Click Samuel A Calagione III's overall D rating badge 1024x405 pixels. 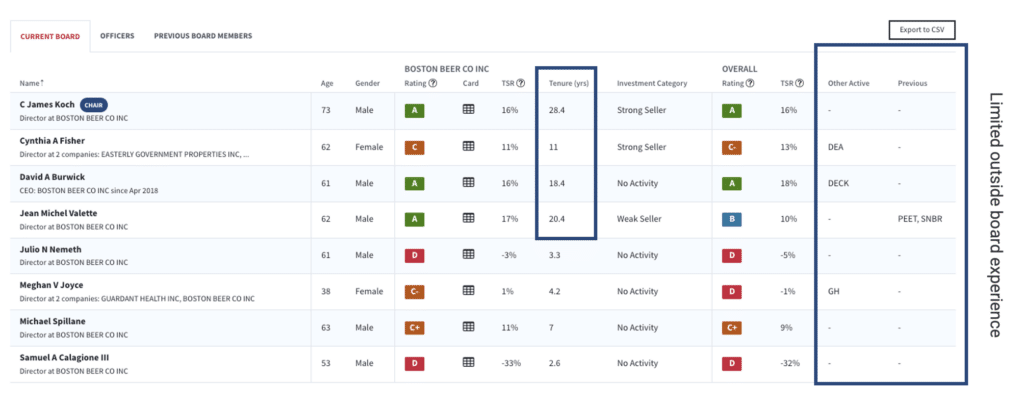(732, 363)
